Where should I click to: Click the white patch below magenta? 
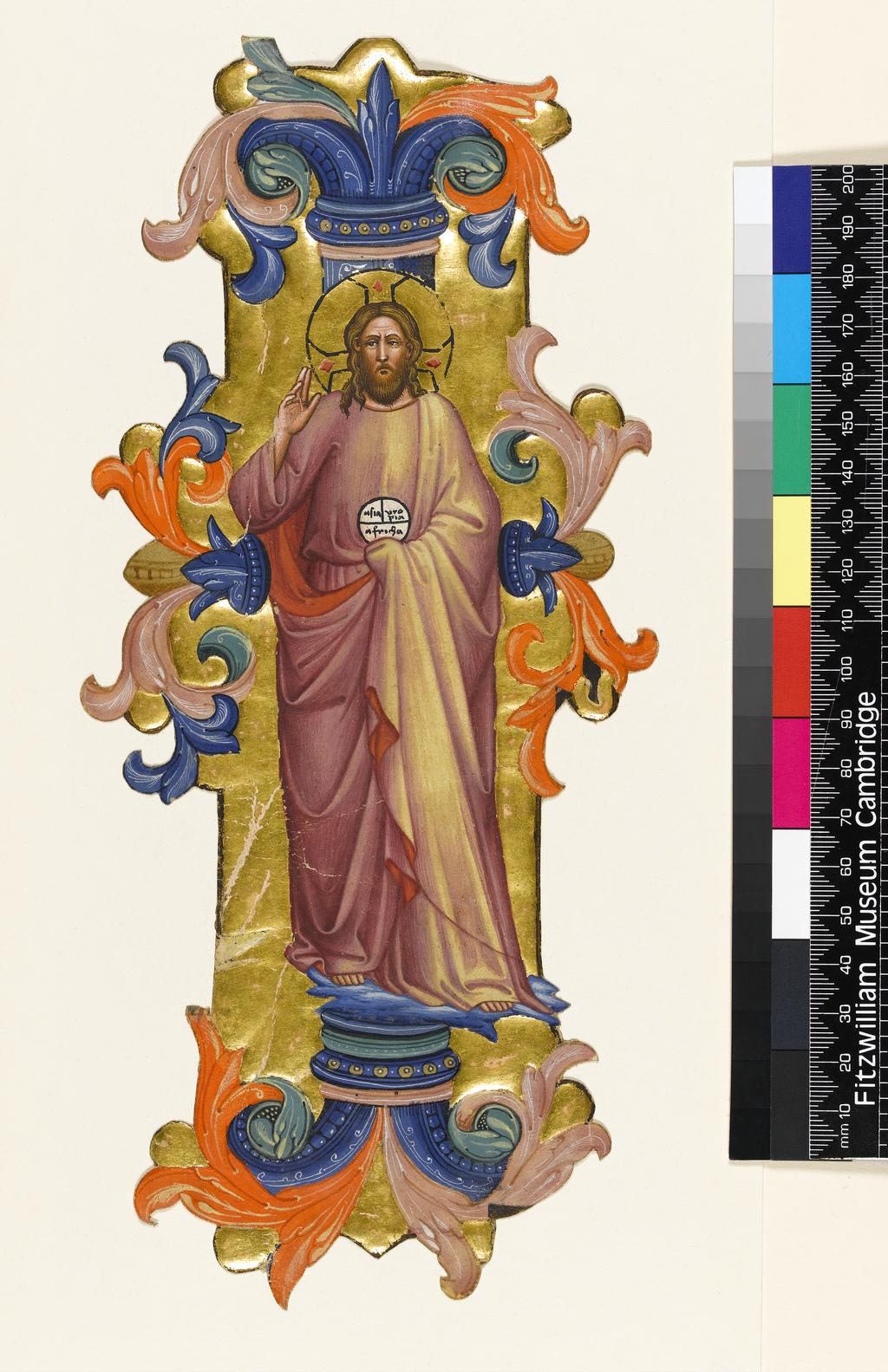click(790, 885)
